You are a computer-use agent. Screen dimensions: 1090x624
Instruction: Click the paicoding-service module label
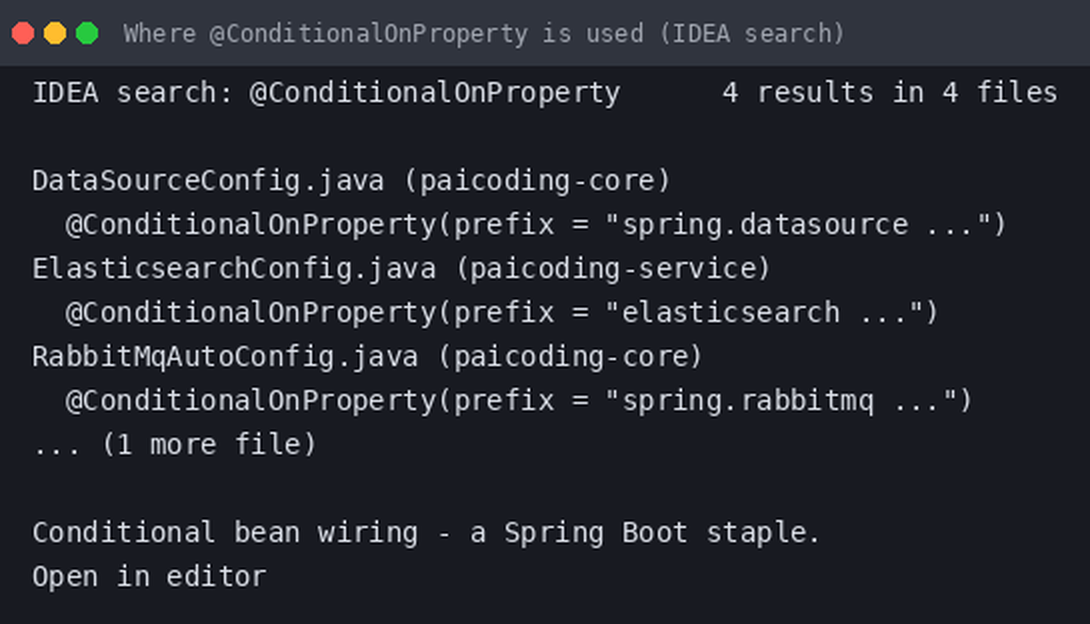[x=614, y=269]
